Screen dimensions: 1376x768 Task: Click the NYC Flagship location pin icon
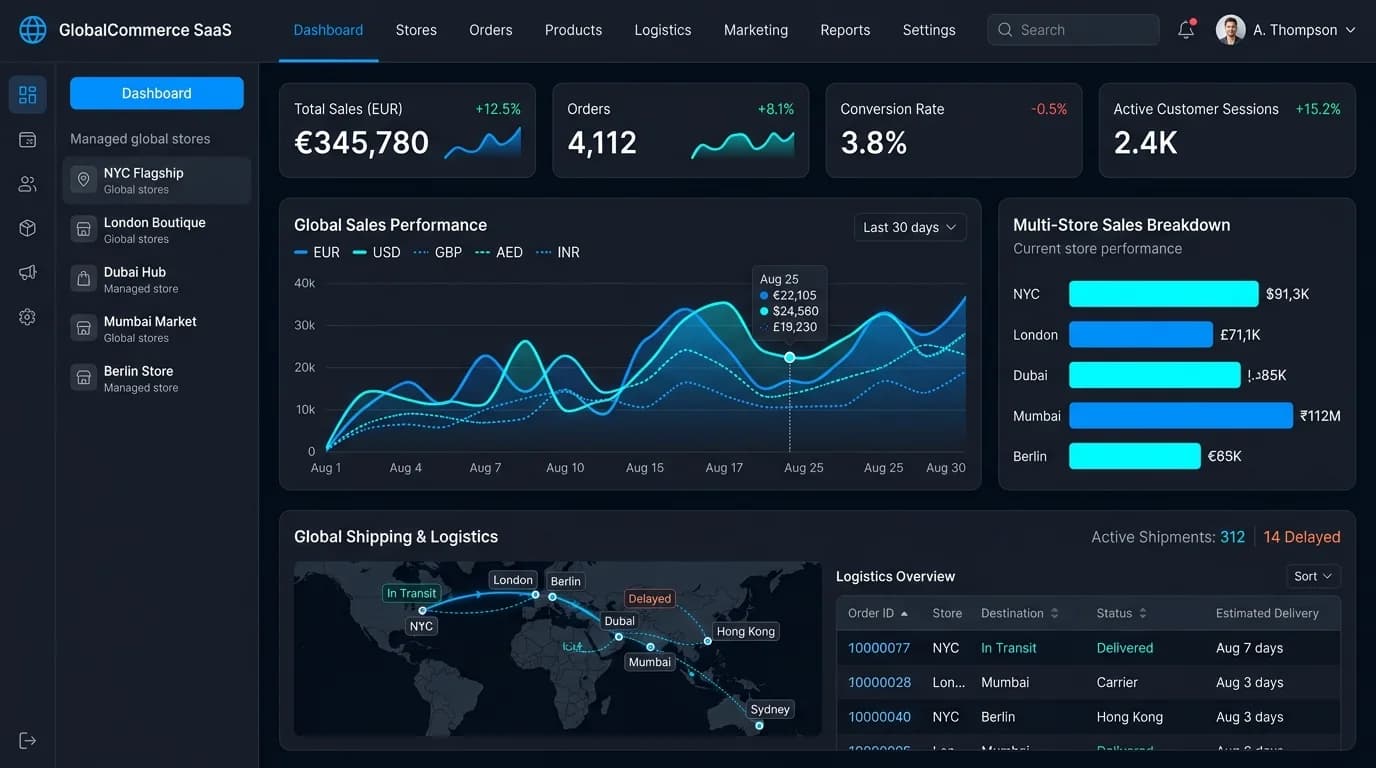[x=84, y=180]
